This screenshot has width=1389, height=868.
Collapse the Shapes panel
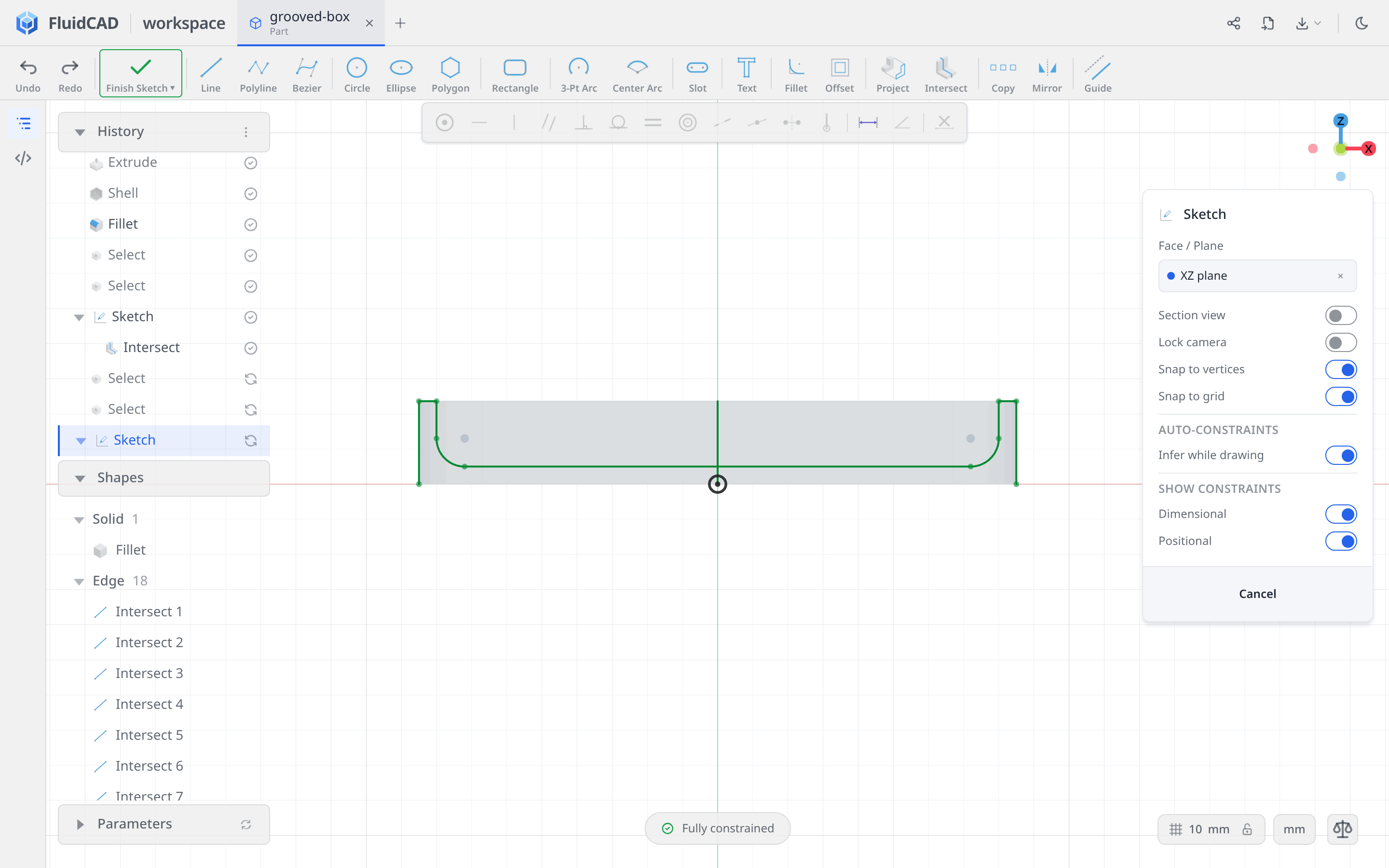(80, 478)
